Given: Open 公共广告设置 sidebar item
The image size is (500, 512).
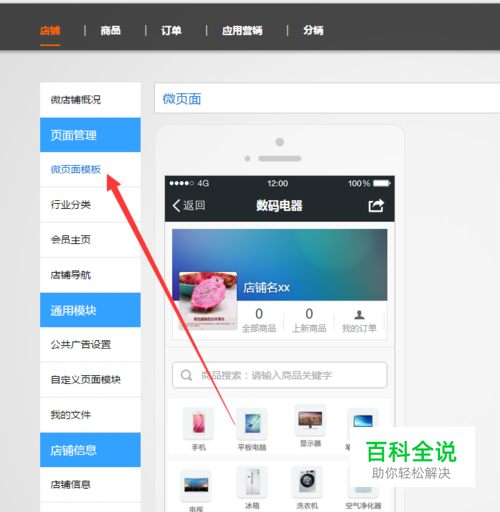Looking at the screenshot, I should 90,345.
